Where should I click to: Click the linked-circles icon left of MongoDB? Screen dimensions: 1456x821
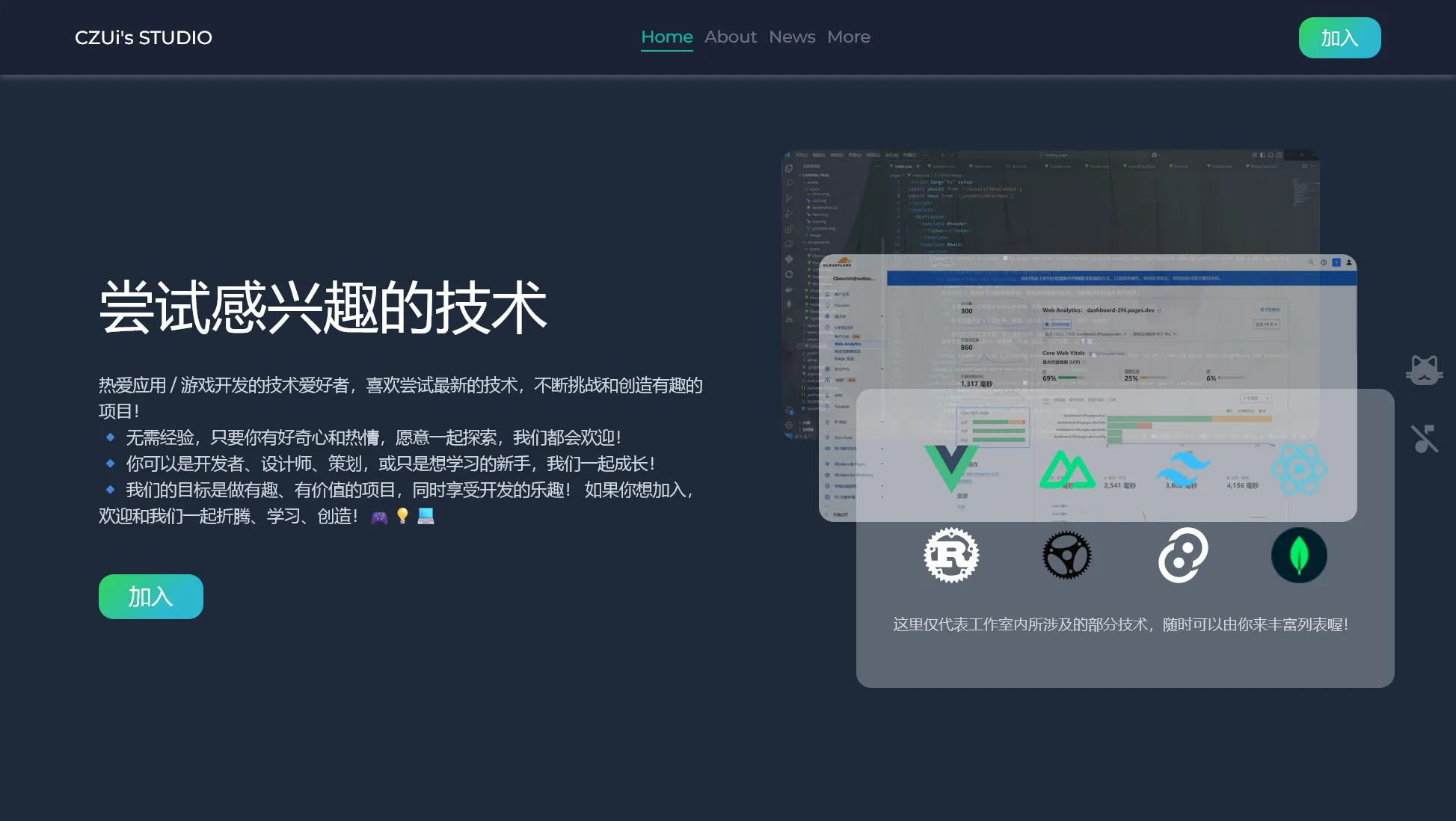(1183, 555)
